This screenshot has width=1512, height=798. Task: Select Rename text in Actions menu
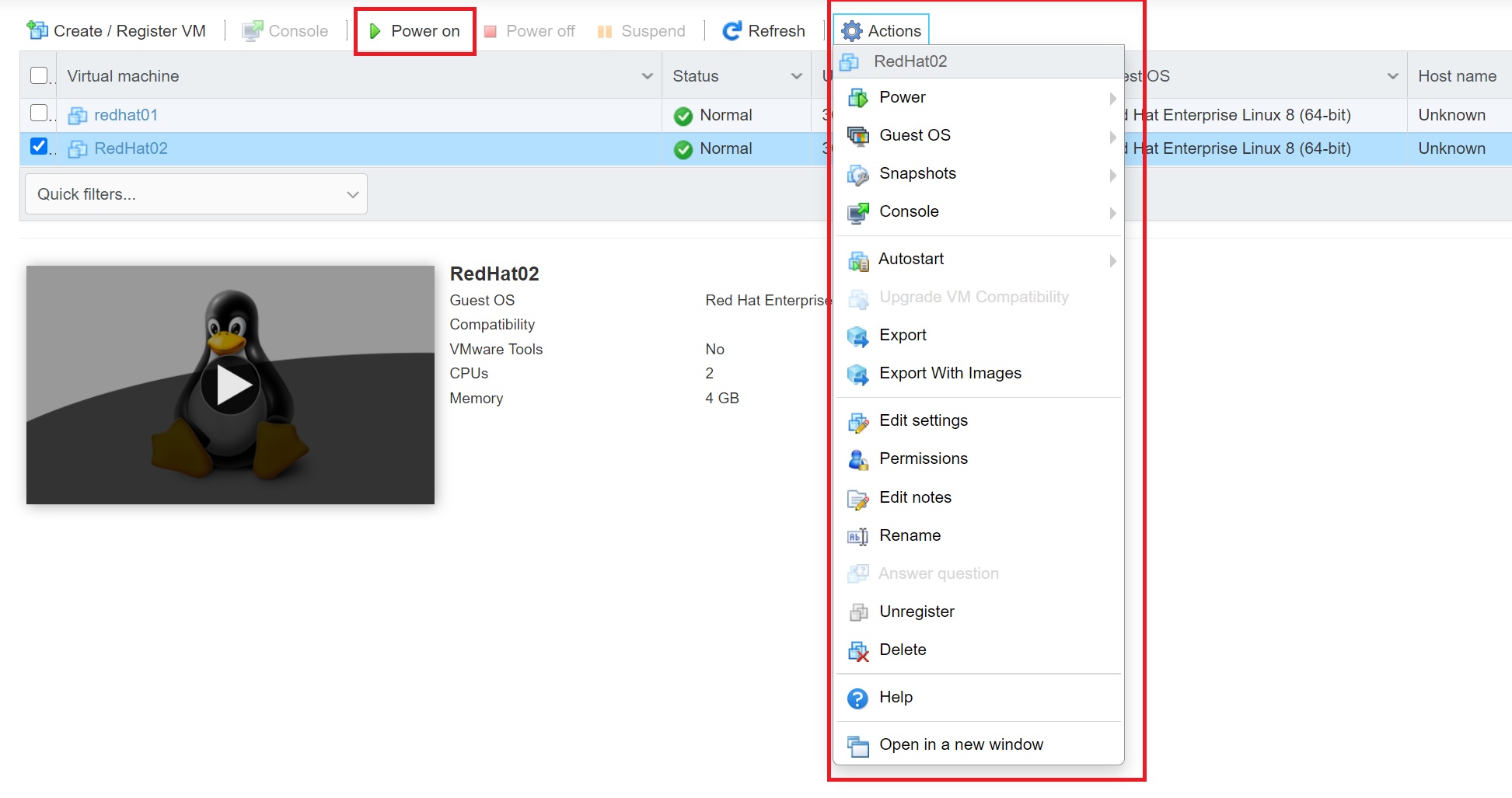click(x=910, y=535)
